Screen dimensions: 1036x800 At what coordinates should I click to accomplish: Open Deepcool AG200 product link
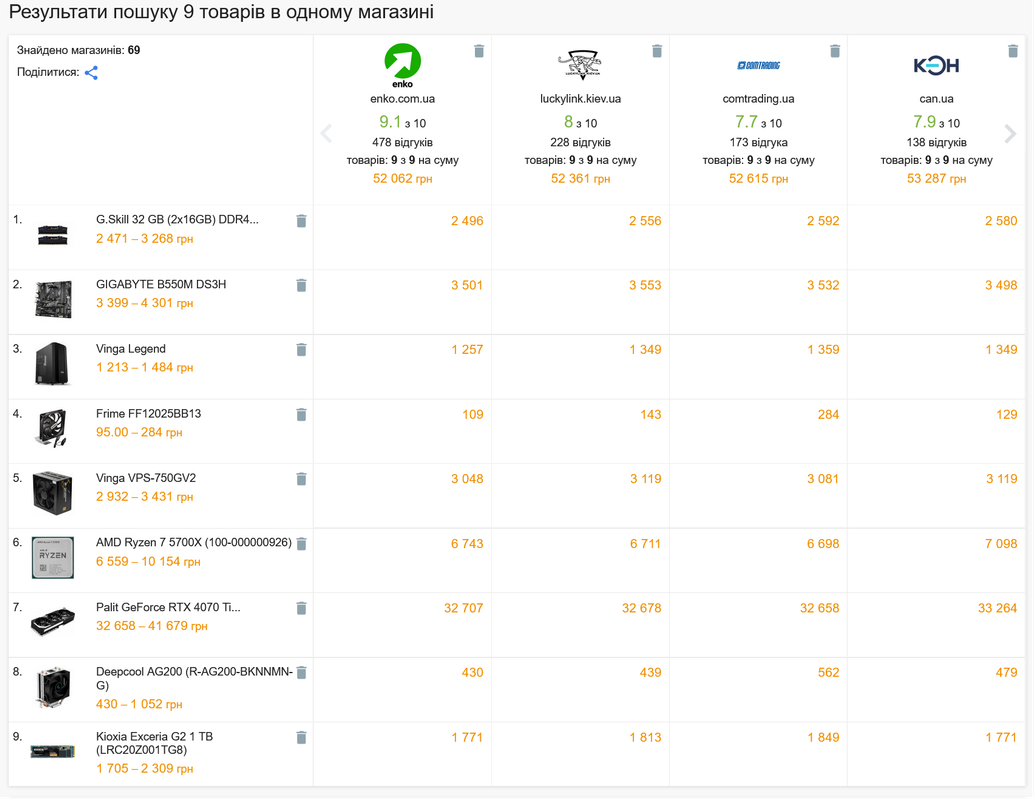click(194, 678)
